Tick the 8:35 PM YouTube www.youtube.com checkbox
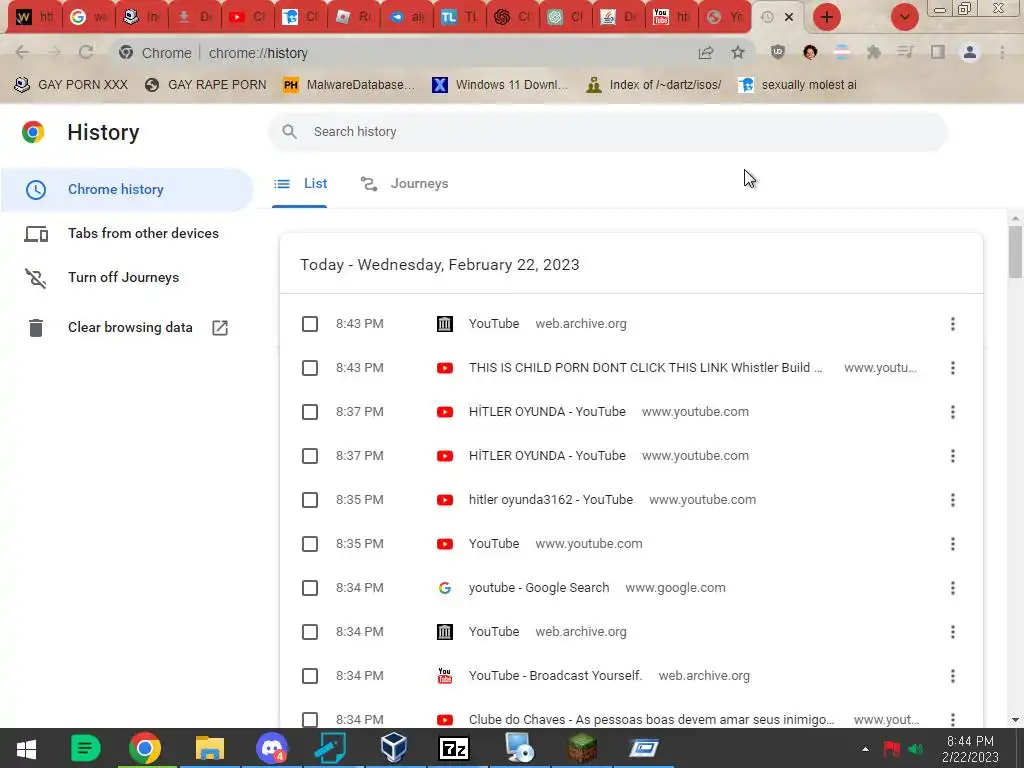 pos(310,544)
